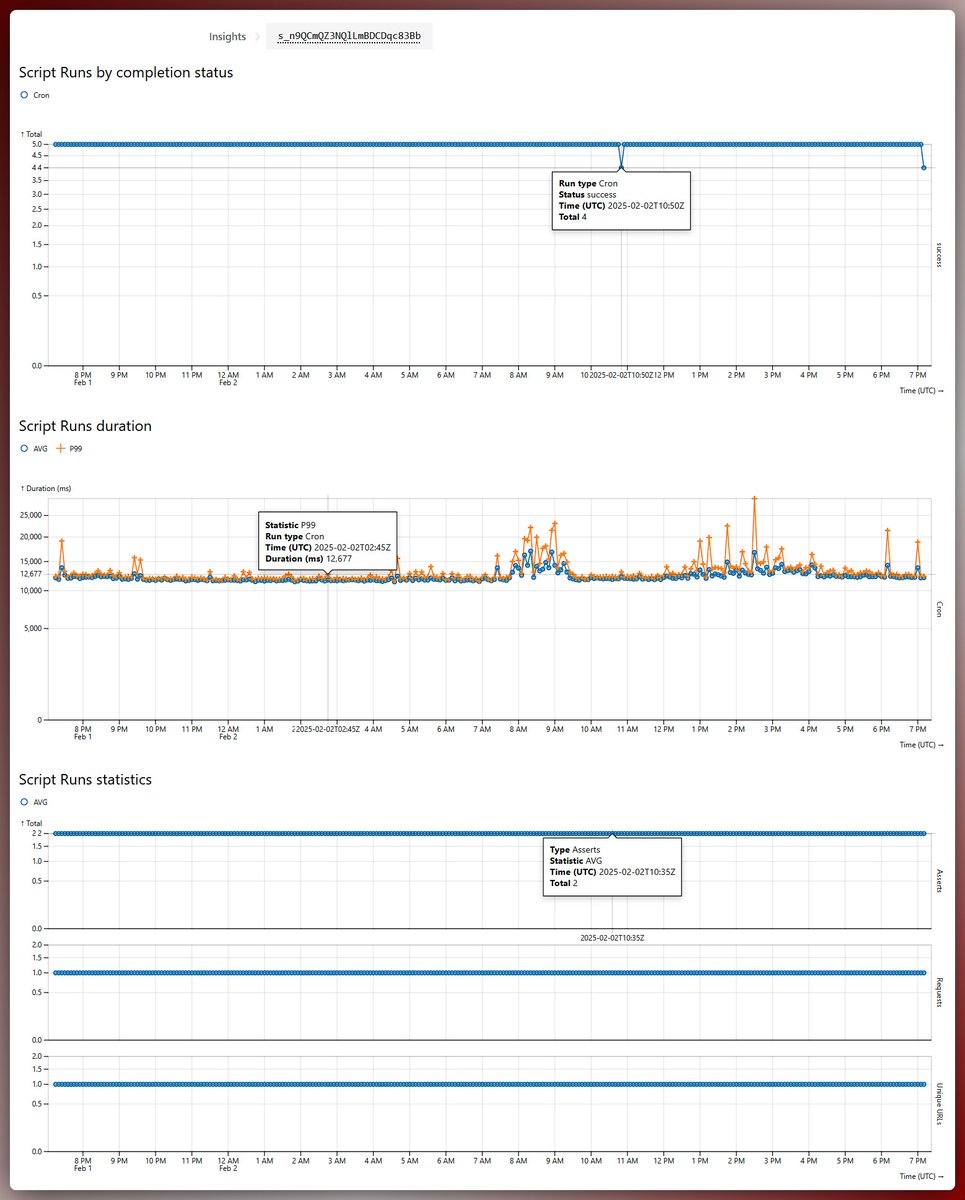Click the 'Script Runs by completion status' heading
Image resolution: width=965 pixels, height=1200 pixels.
point(126,72)
